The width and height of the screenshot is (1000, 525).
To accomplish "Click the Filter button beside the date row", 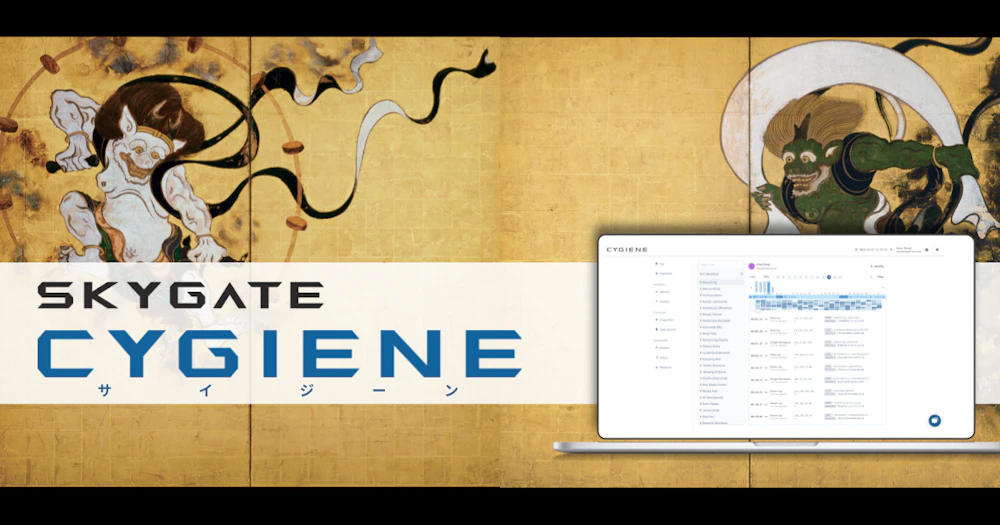I will [880, 277].
